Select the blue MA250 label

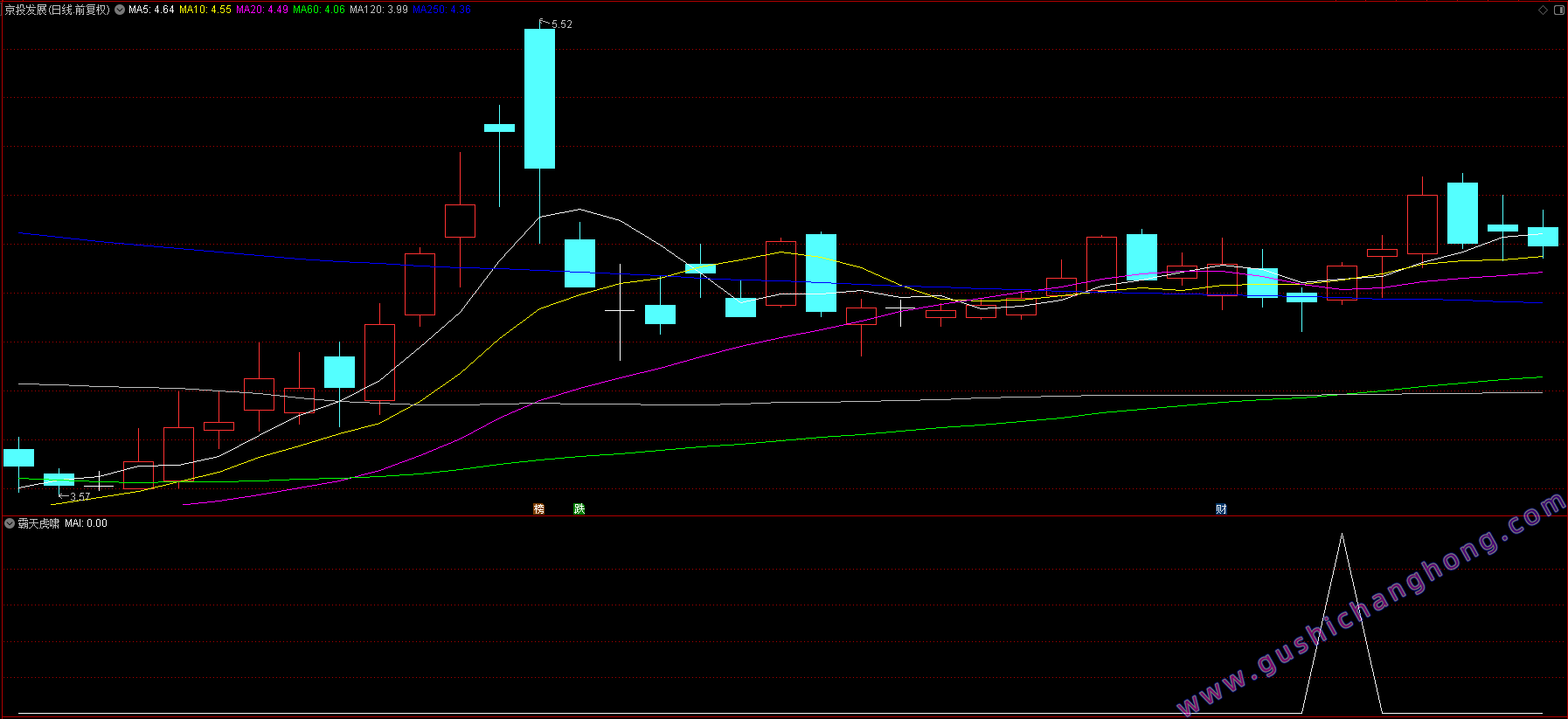point(441,10)
